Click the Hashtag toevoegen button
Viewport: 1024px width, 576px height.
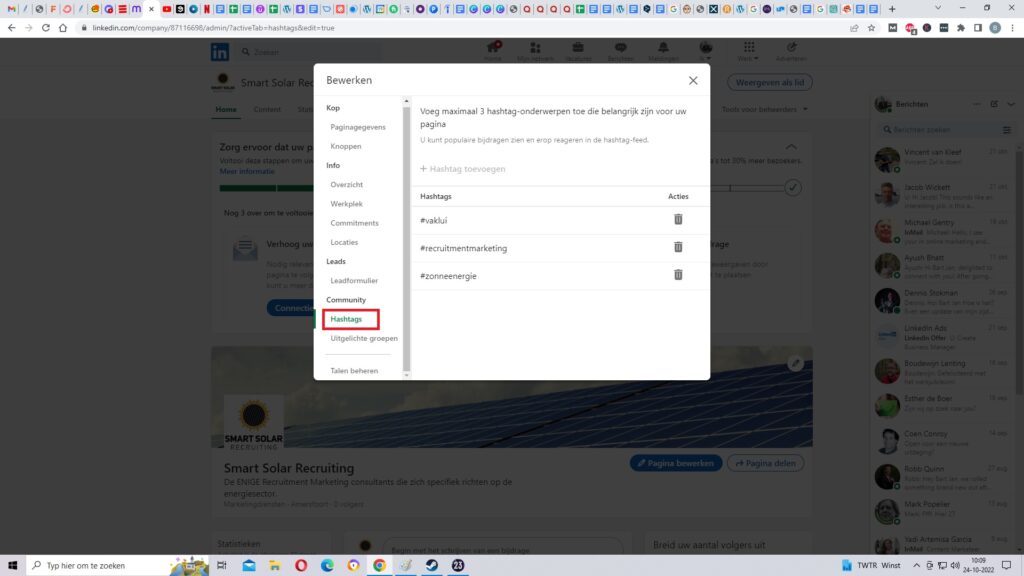tap(462, 169)
